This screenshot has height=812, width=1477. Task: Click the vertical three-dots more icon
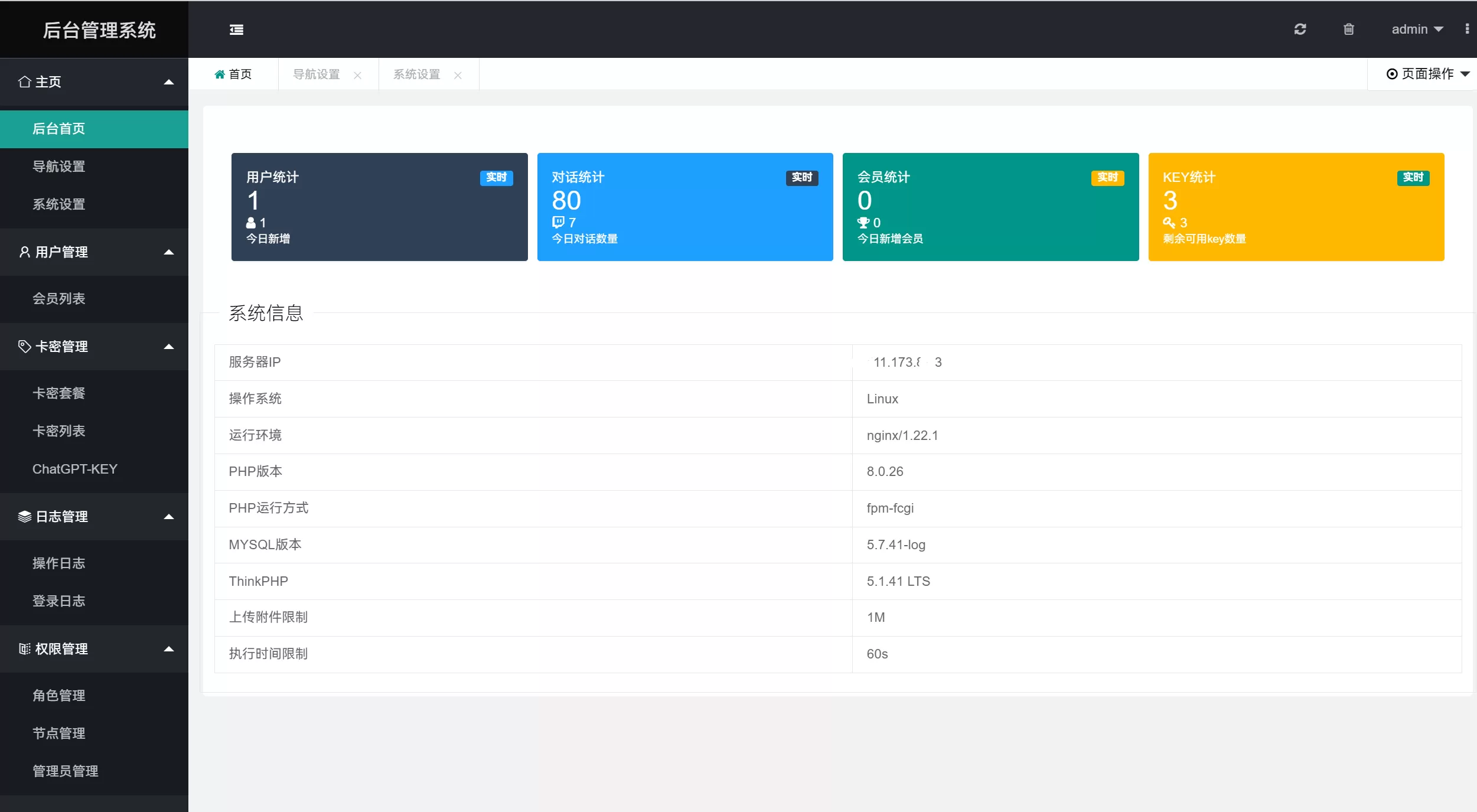click(x=1467, y=29)
